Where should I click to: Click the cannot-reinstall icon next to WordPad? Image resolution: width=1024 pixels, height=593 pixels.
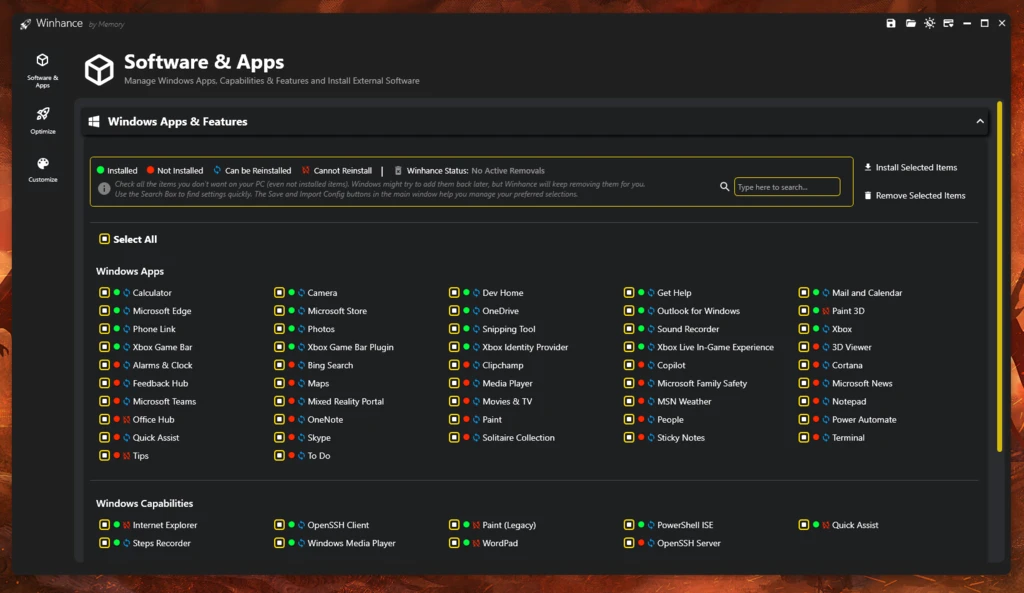click(476, 543)
